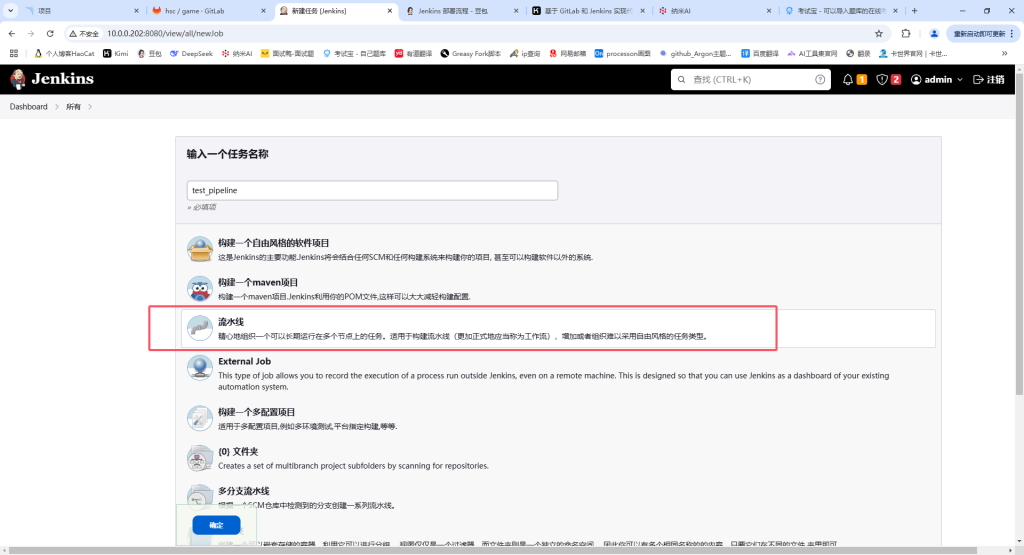Expand the 所有 breadcrumb chevron
The width and height of the screenshot is (1024, 555).
[90, 107]
